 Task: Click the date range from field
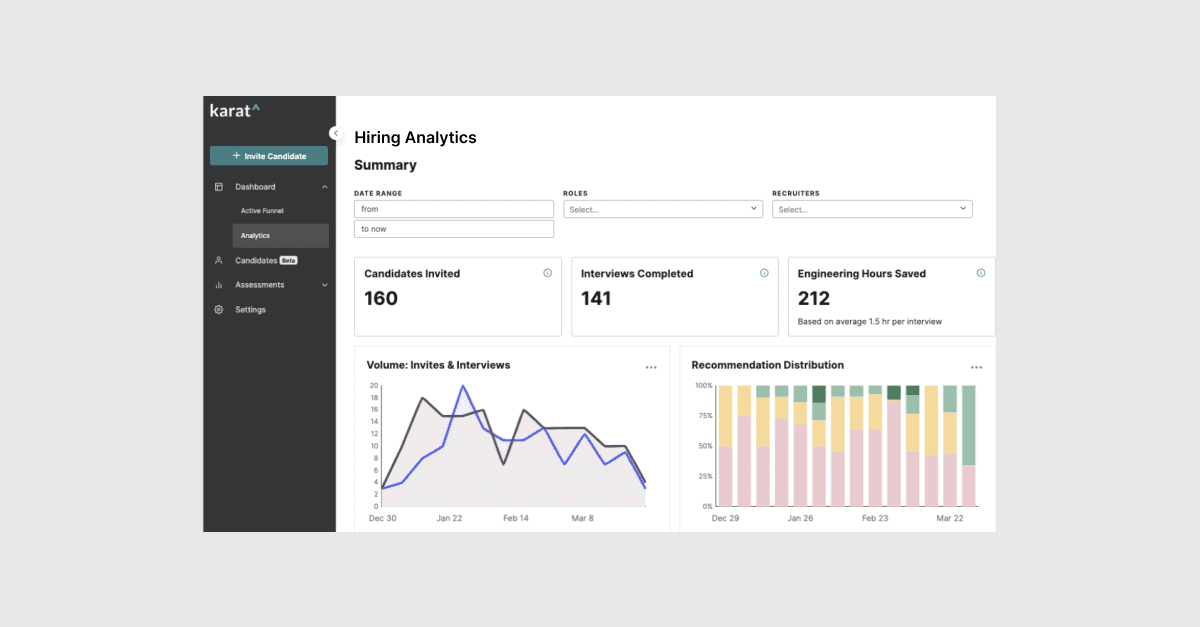pyautogui.click(x=453, y=208)
